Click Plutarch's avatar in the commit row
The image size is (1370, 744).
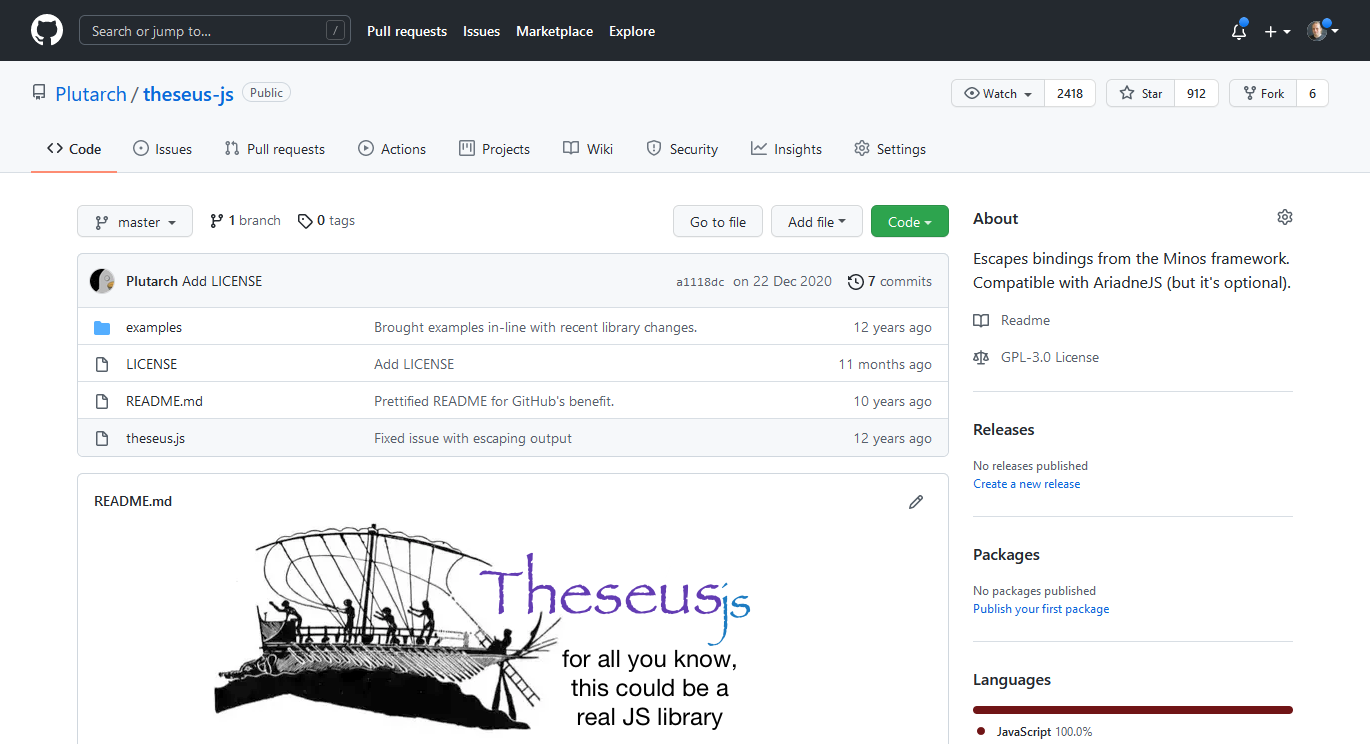pos(102,281)
